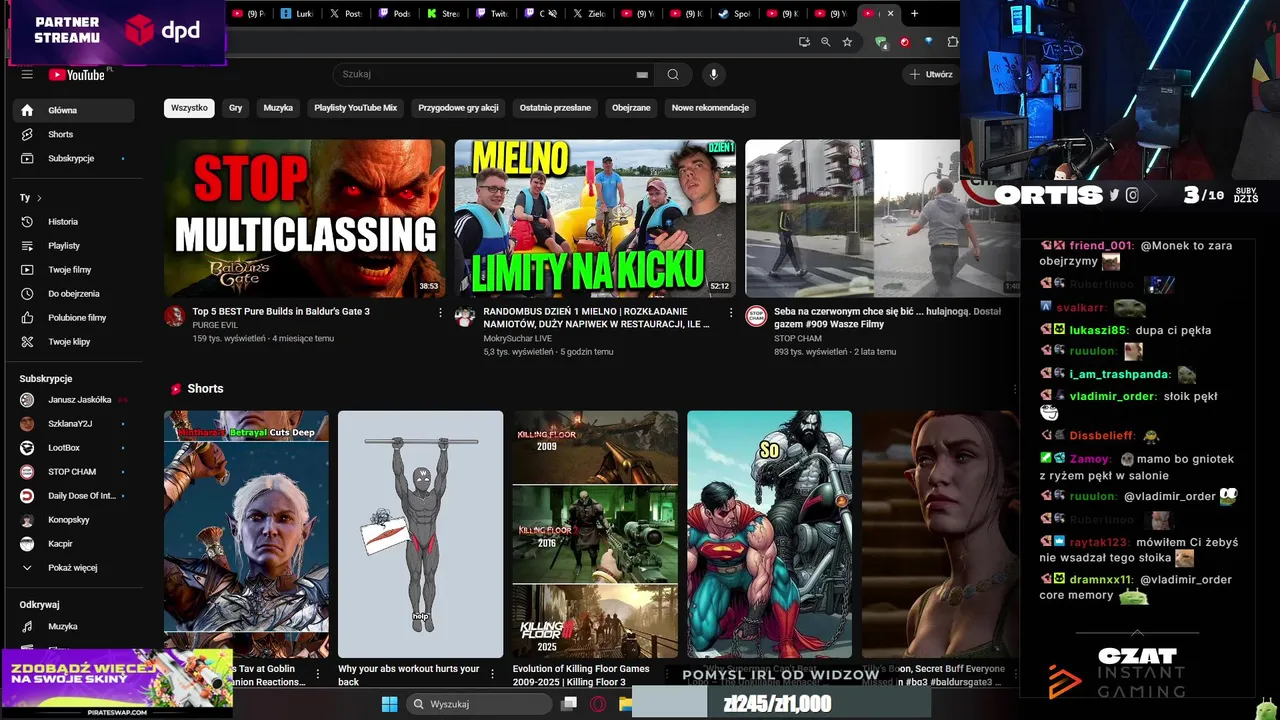Click the search magnifier button
The height and width of the screenshot is (720, 1280).
pos(673,74)
